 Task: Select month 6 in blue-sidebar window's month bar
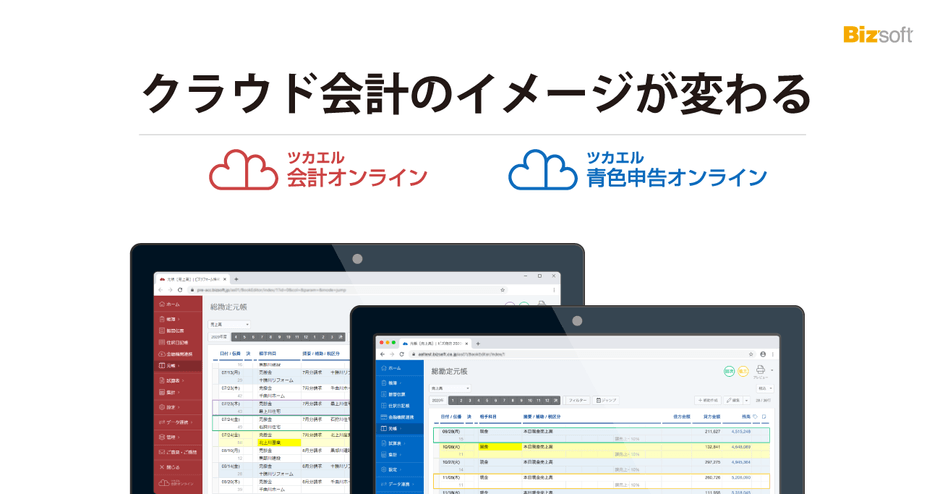[496, 400]
